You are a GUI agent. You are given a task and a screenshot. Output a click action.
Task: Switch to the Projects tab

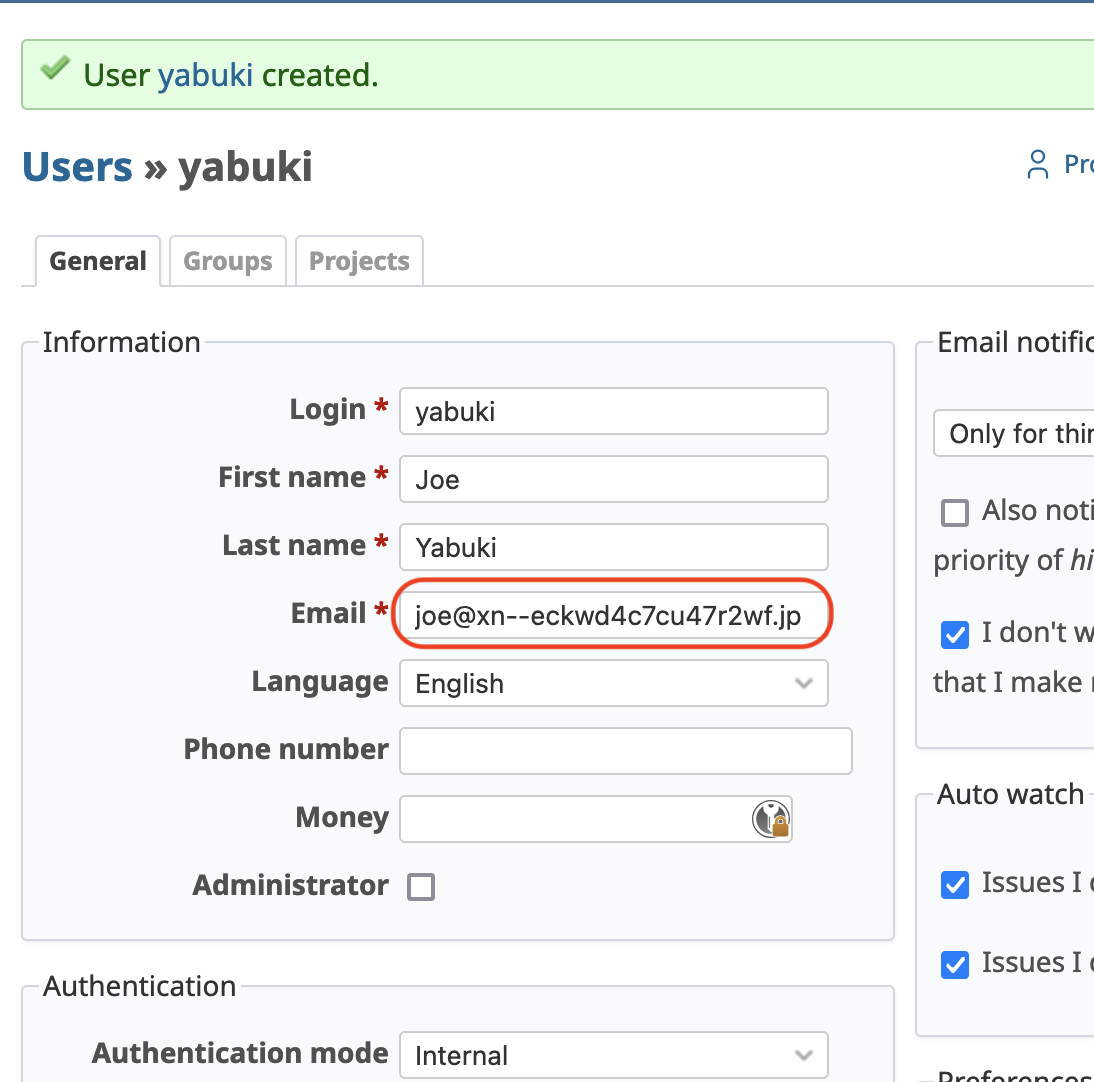tap(359, 261)
